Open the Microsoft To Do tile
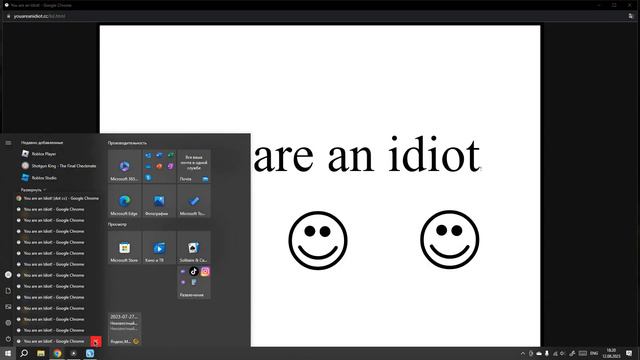The height and width of the screenshot is (360, 640). pyautogui.click(x=194, y=201)
